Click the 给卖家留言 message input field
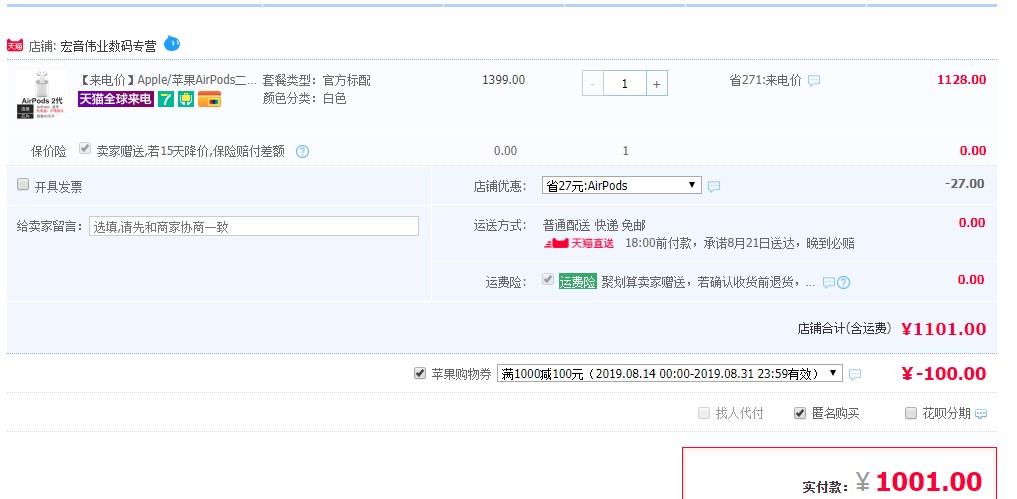The height and width of the screenshot is (499, 1017). pyautogui.click(x=254, y=226)
